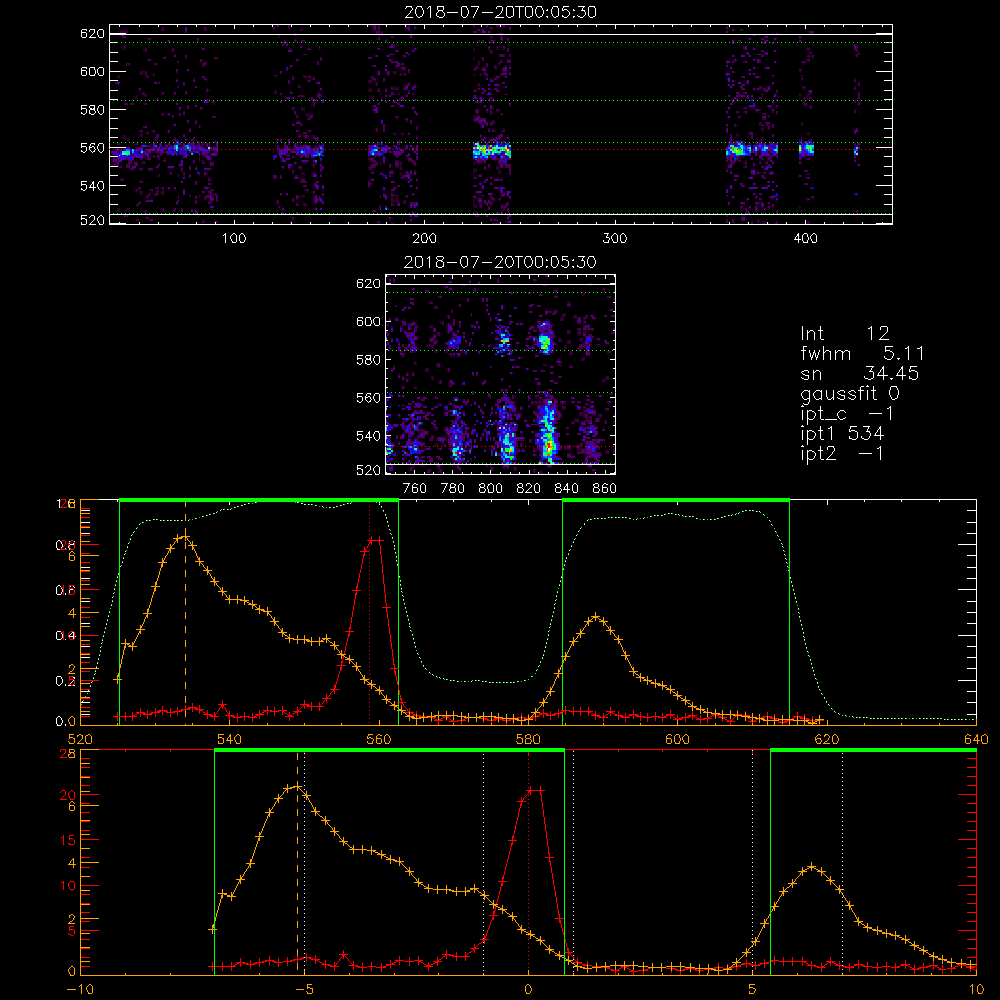Click the '820' x-axis tick label

[x=529, y=489]
